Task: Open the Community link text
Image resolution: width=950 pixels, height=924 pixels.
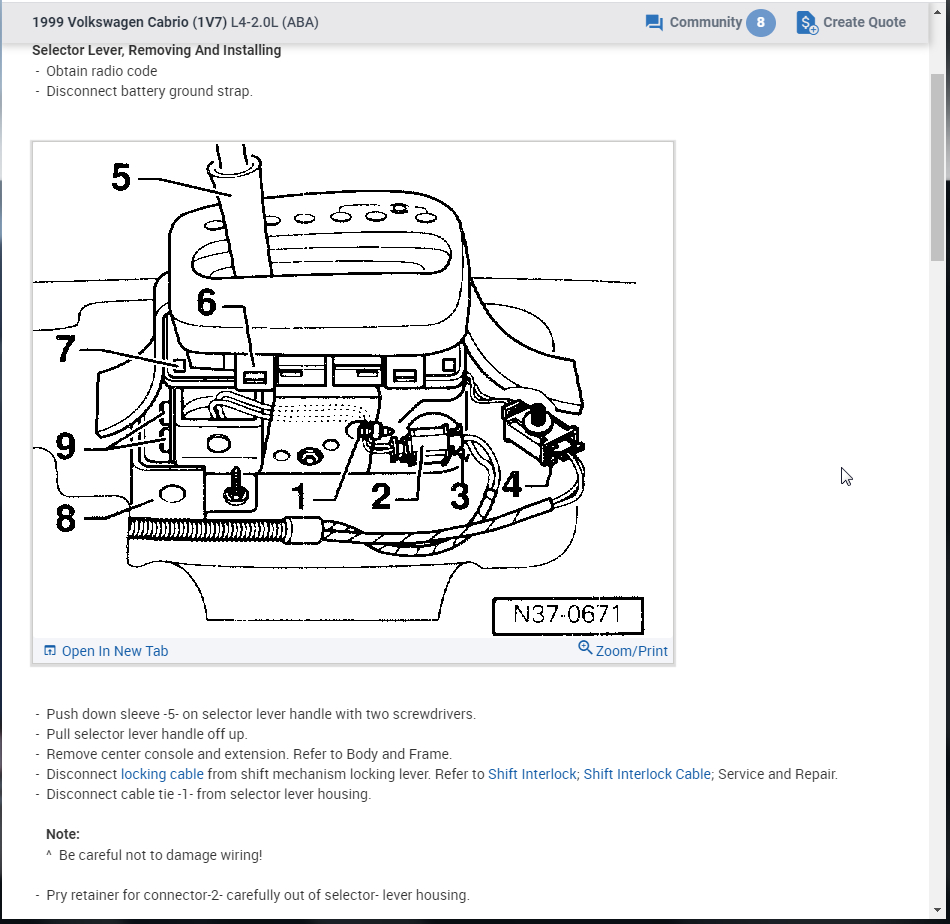Action: point(705,22)
